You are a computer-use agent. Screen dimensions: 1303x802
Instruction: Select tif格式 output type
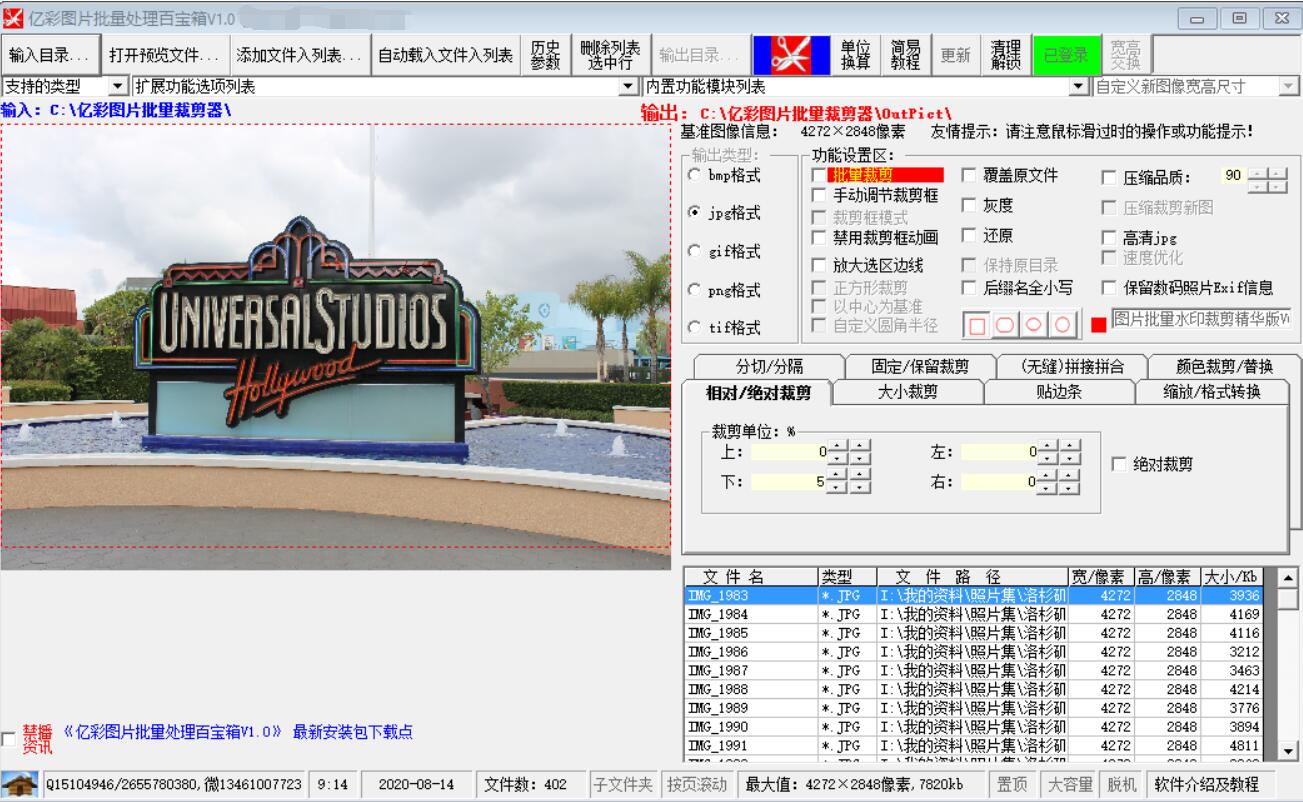pos(724,327)
